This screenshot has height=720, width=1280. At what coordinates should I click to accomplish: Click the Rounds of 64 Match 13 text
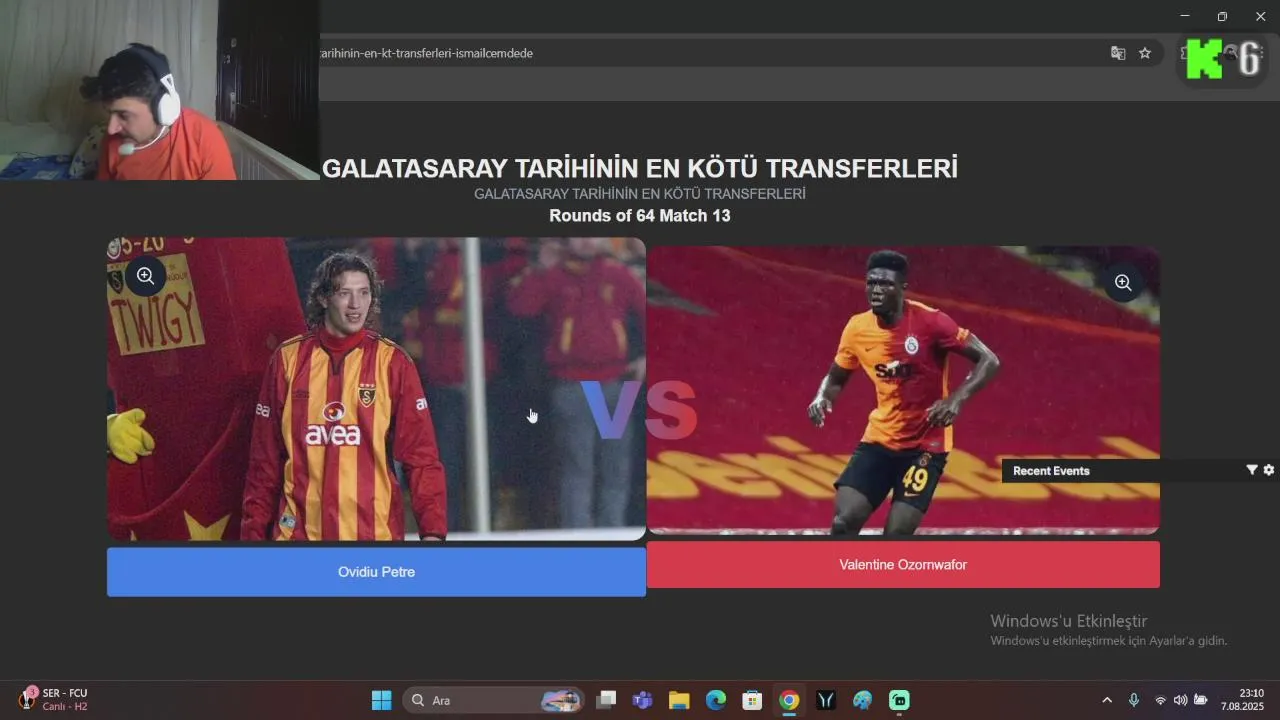coord(640,216)
